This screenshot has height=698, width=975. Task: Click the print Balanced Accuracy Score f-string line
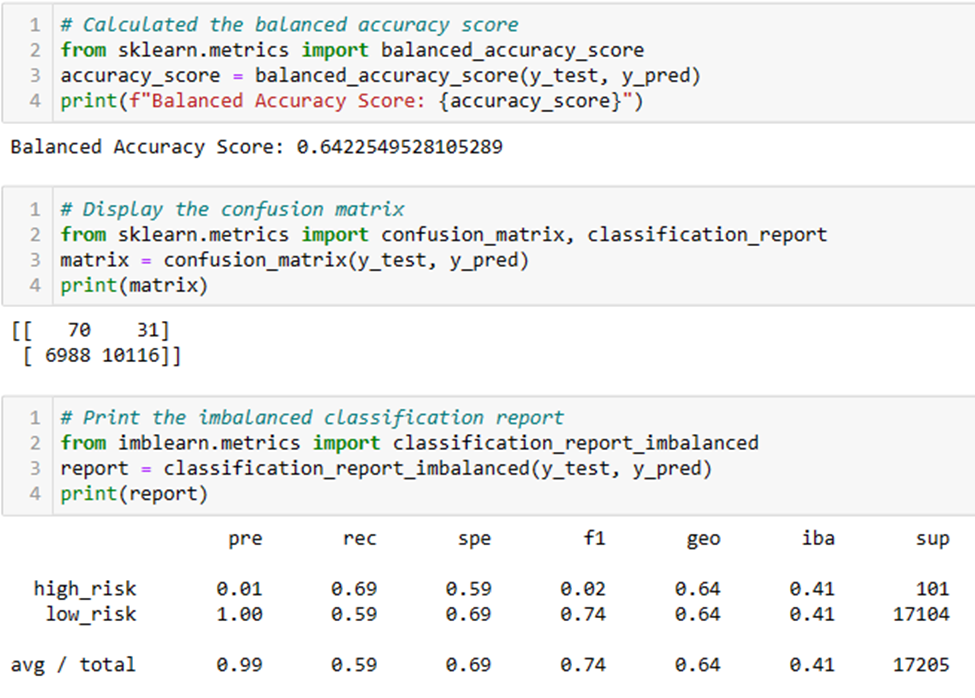tap(352, 101)
